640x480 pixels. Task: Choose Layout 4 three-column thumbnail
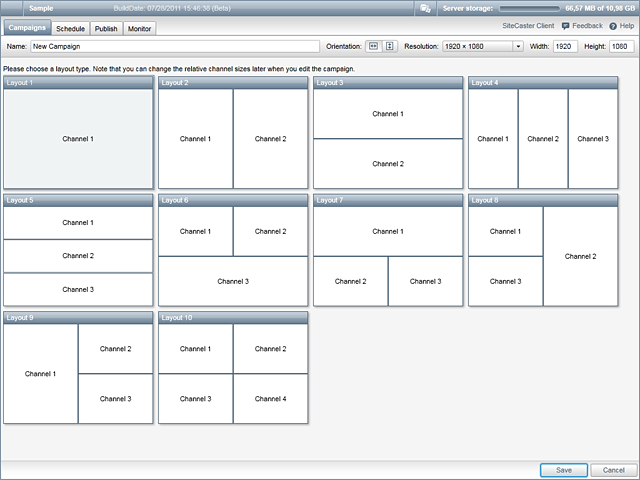(x=543, y=138)
